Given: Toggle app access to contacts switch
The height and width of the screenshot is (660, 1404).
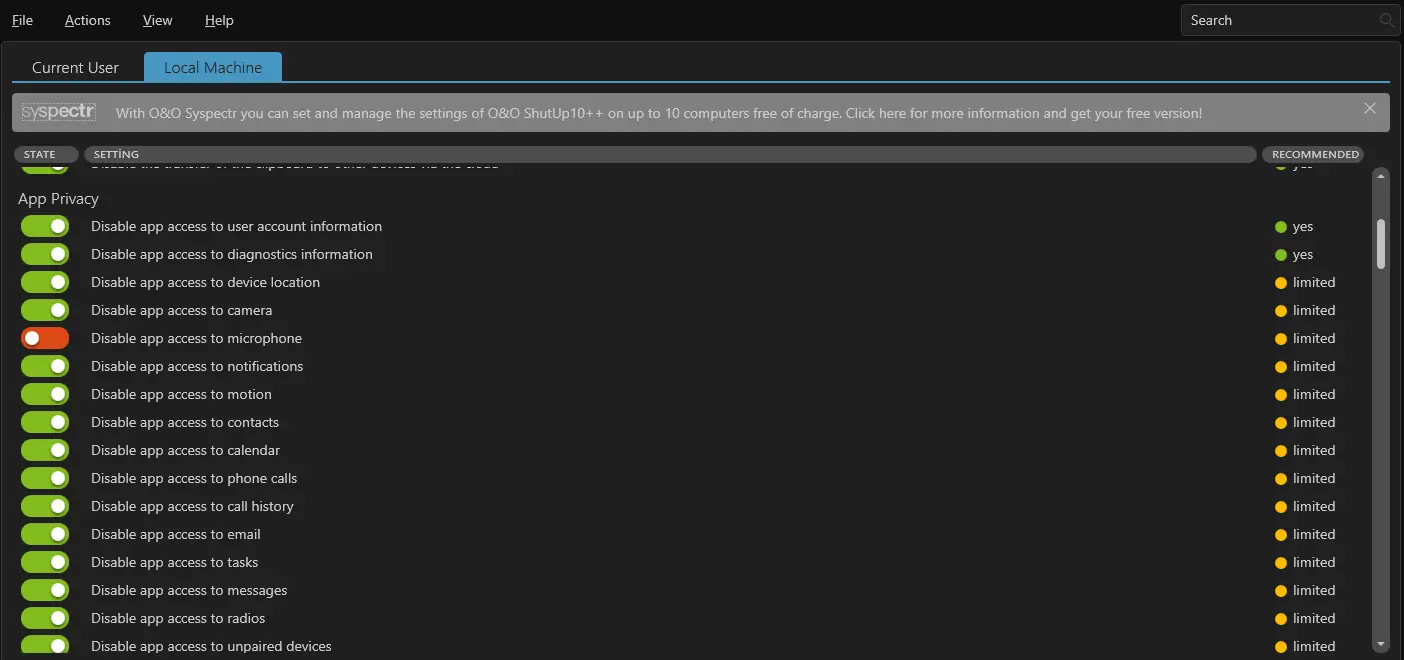Looking at the screenshot, I should click(45, 422).
